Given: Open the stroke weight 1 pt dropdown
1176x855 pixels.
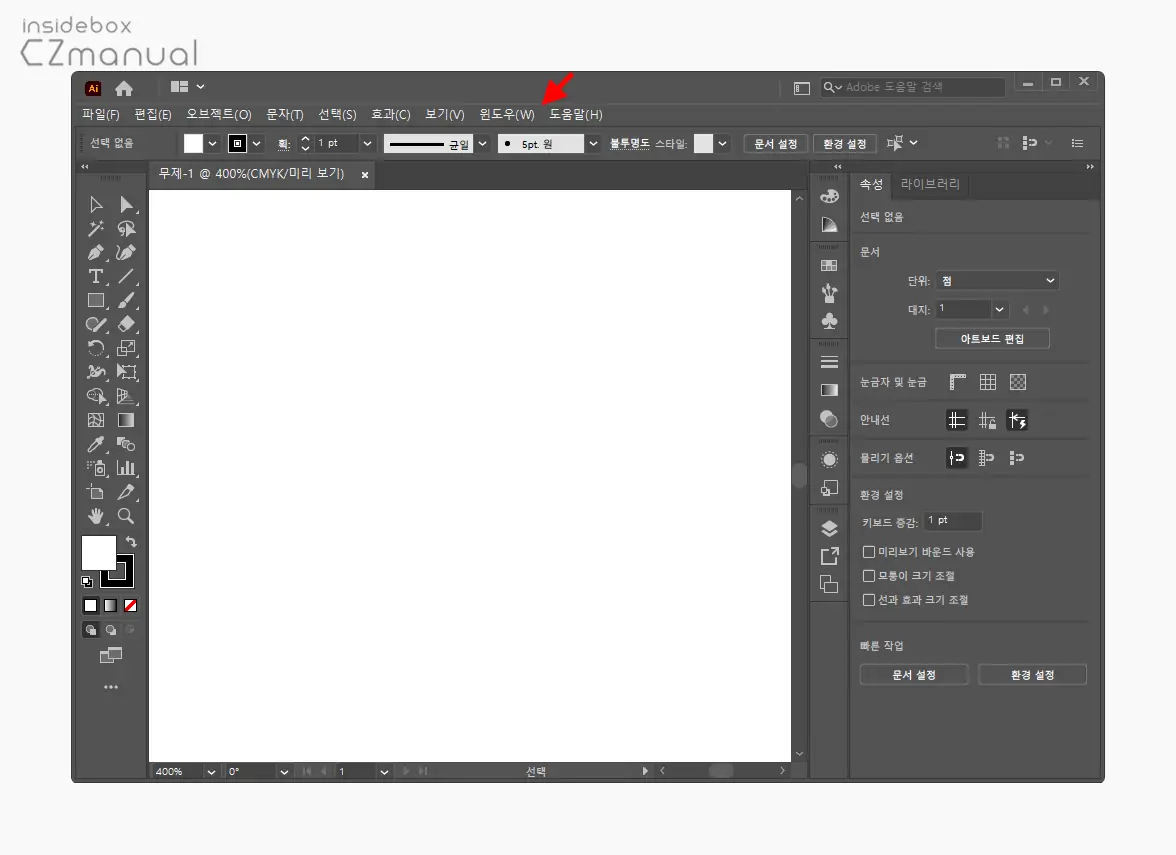Looking at the screenshot, I should point(368,143).
